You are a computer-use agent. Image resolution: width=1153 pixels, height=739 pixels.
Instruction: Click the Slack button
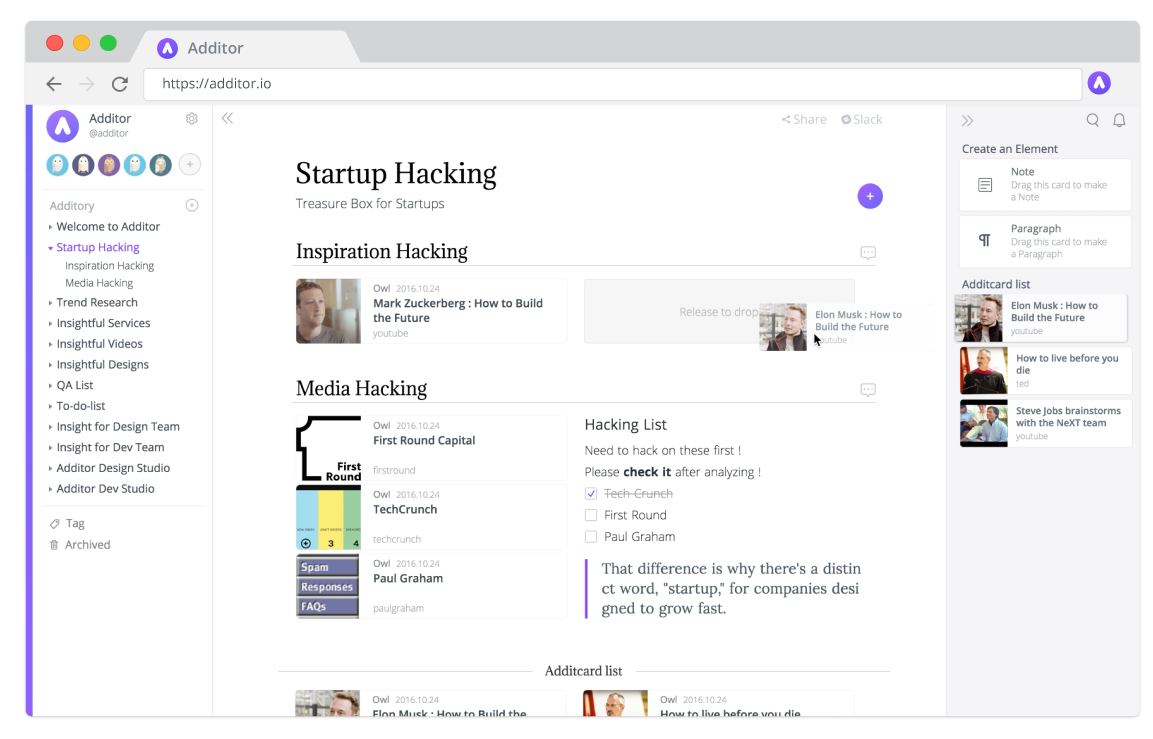[x=861, y=119]
